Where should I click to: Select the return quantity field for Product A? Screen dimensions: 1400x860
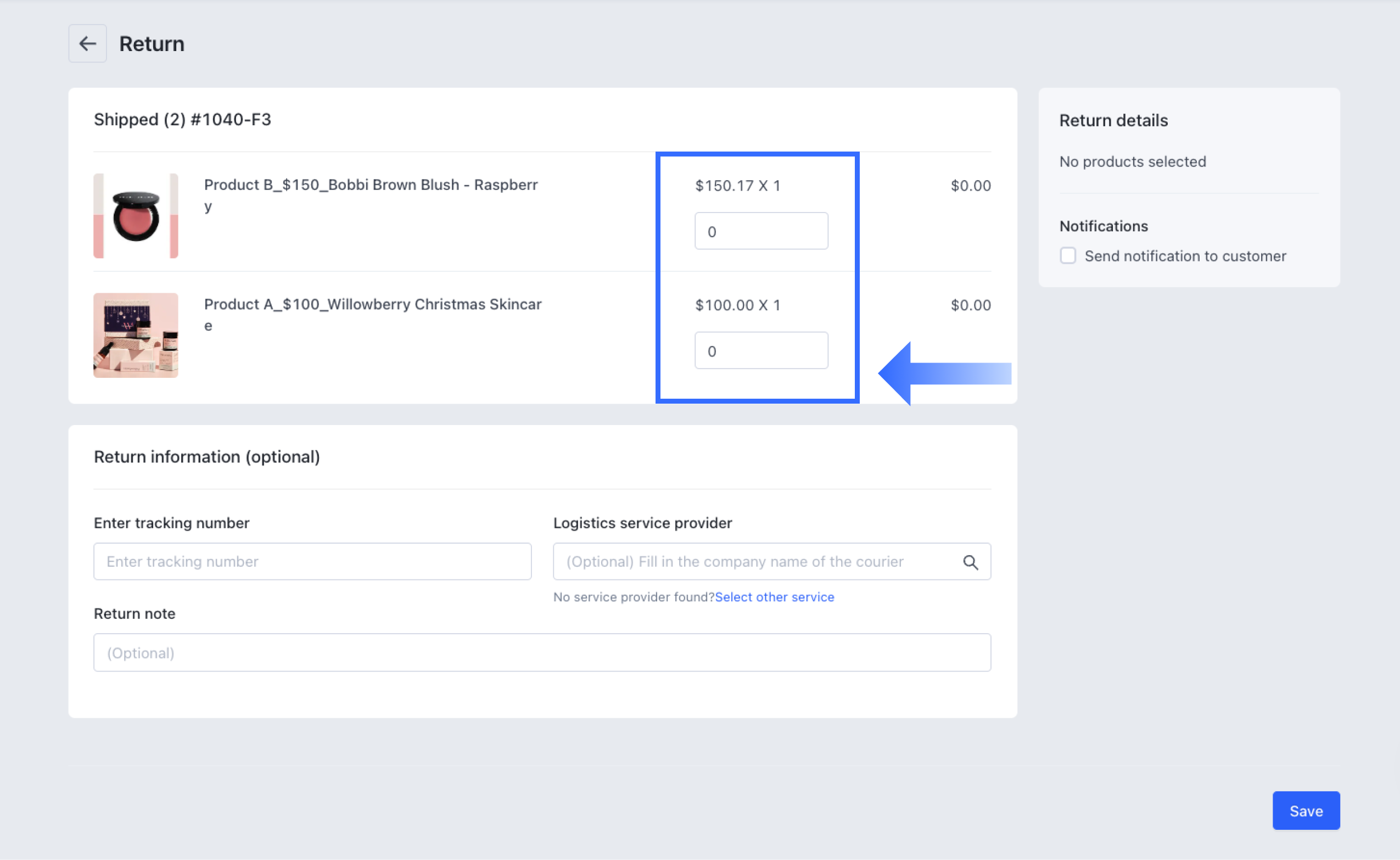coord(761,350)
